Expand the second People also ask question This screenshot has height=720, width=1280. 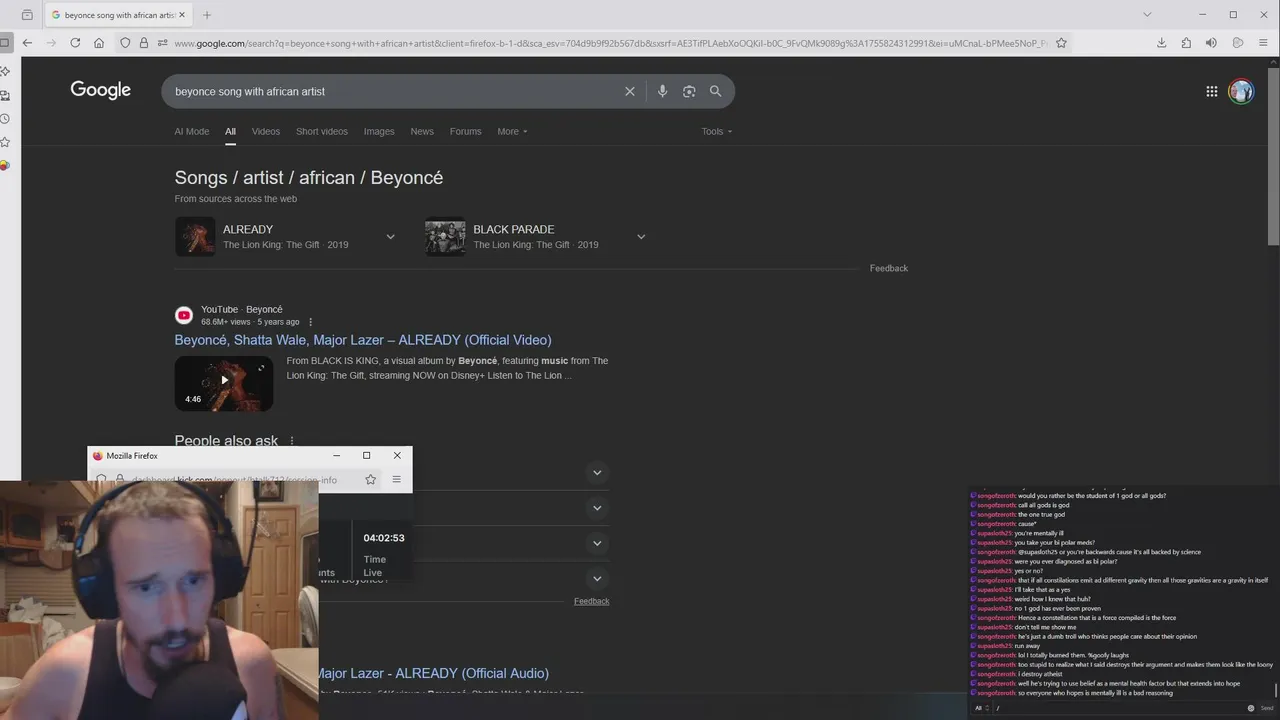(x=597, y=508)
